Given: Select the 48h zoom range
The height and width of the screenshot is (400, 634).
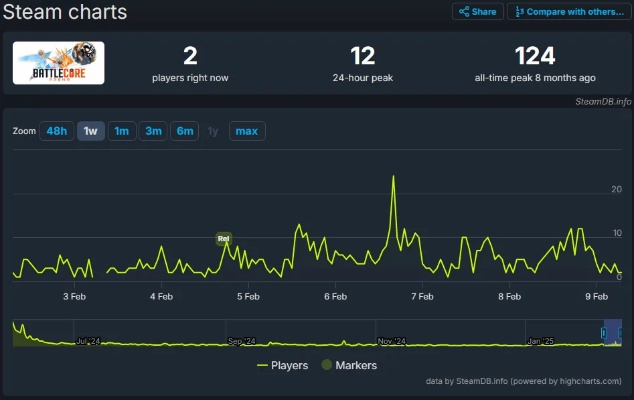Looking at the screenshot, I should pos(56,131).
